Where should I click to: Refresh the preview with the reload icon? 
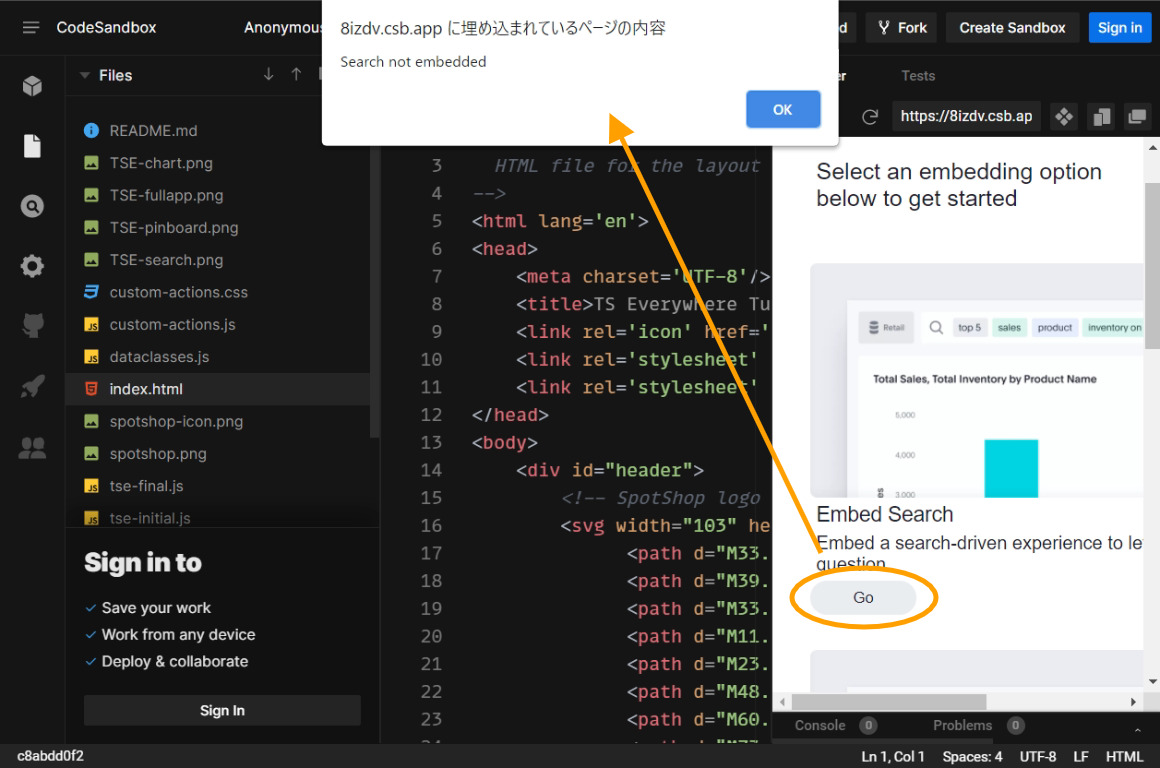point(870,115)
